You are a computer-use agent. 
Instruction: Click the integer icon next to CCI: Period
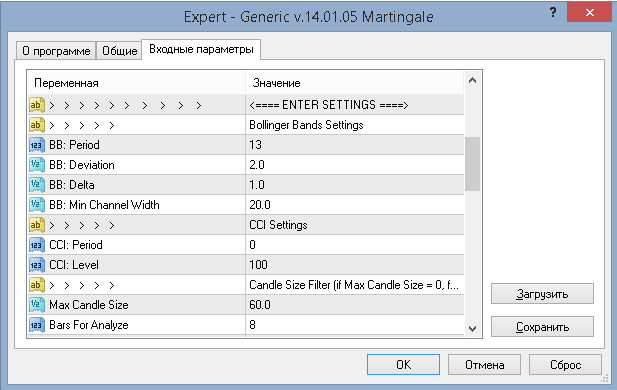37,245
